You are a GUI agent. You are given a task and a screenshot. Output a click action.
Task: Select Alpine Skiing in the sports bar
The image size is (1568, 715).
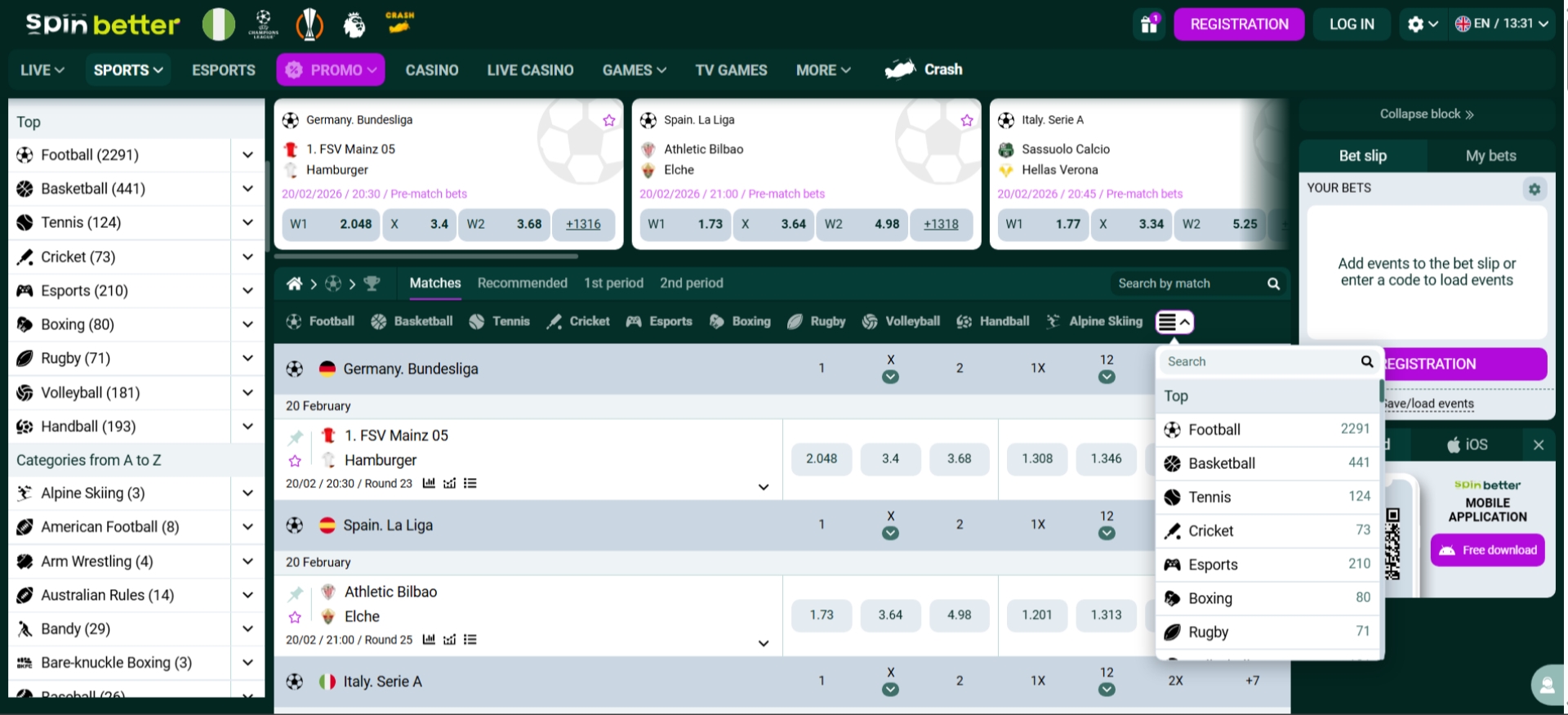[1094, 321]
